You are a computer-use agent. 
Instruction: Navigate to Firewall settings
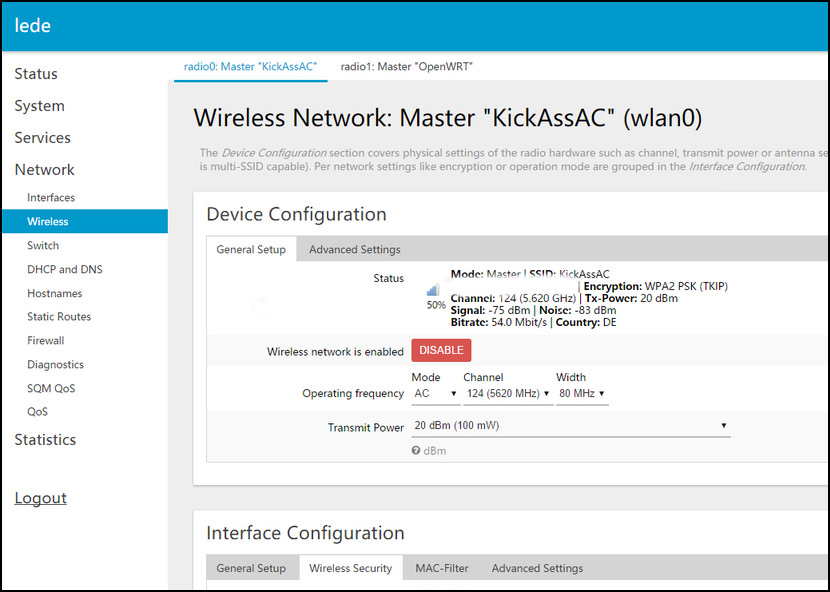point(45,340)
